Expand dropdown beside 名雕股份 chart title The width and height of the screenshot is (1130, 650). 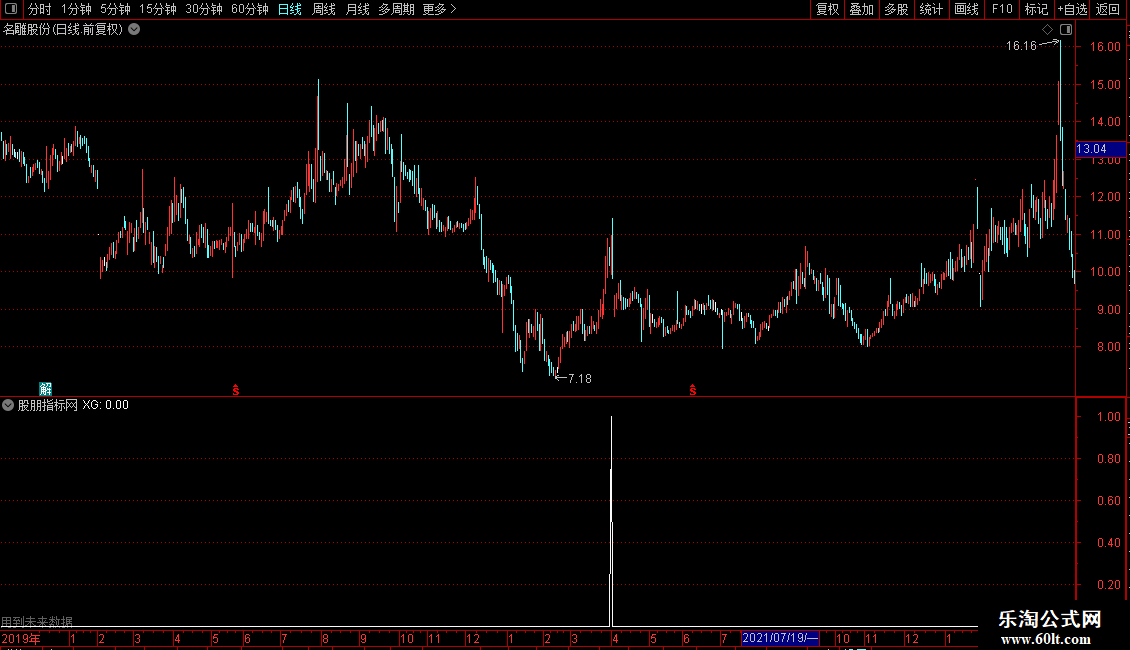pos(134,30)
